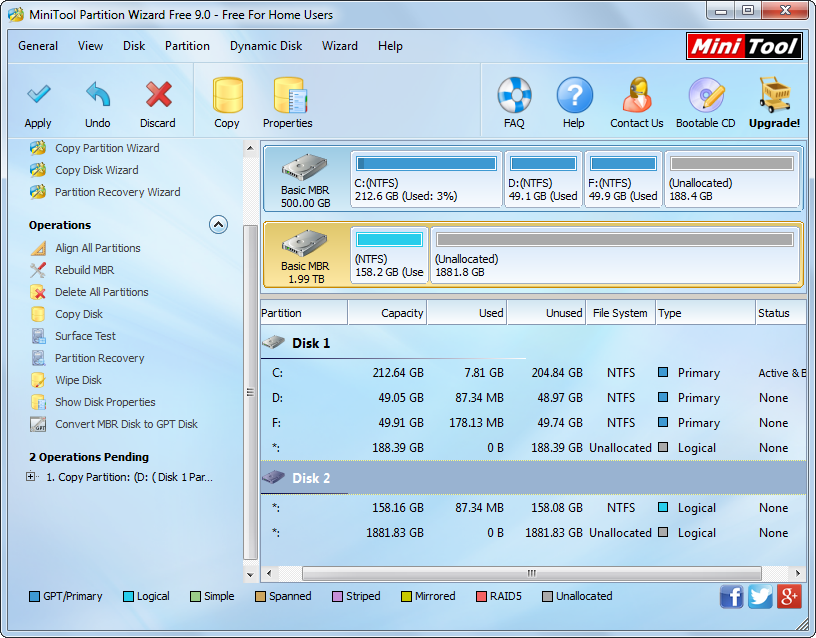Select F:(NTFS) 49.9 GB partition block

point(623,180)
